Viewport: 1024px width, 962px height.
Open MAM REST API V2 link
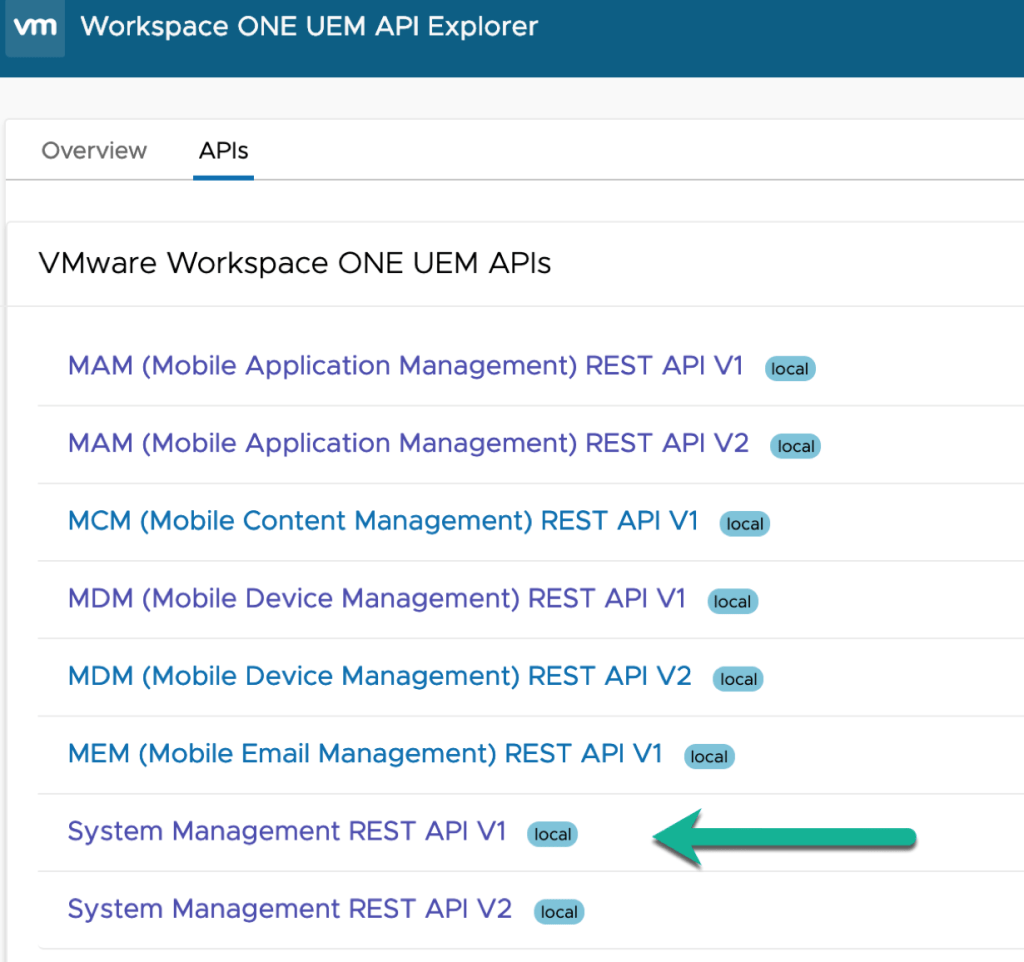(408, 443)
